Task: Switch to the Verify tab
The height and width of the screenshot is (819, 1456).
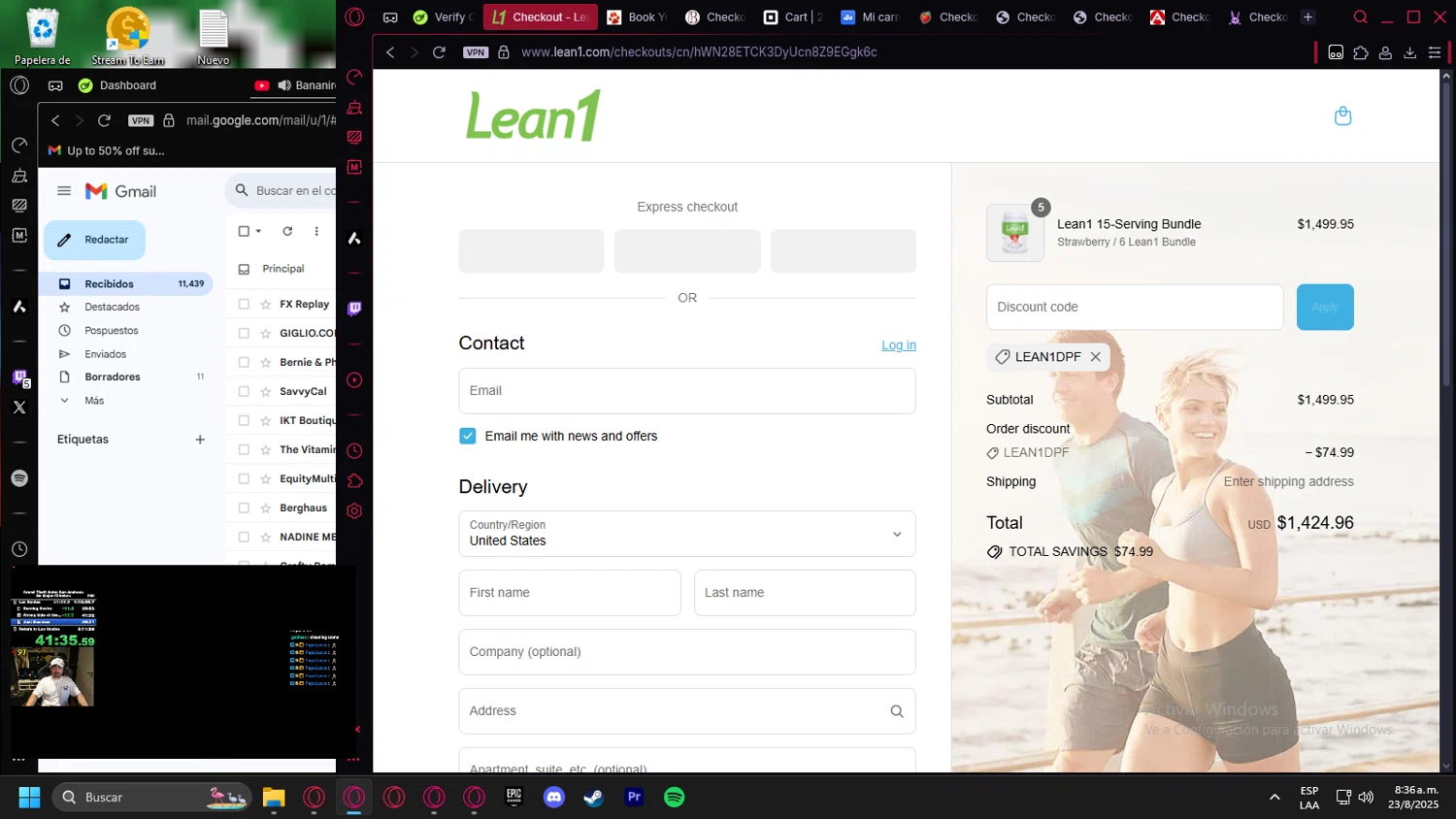Action: [442, 16]
